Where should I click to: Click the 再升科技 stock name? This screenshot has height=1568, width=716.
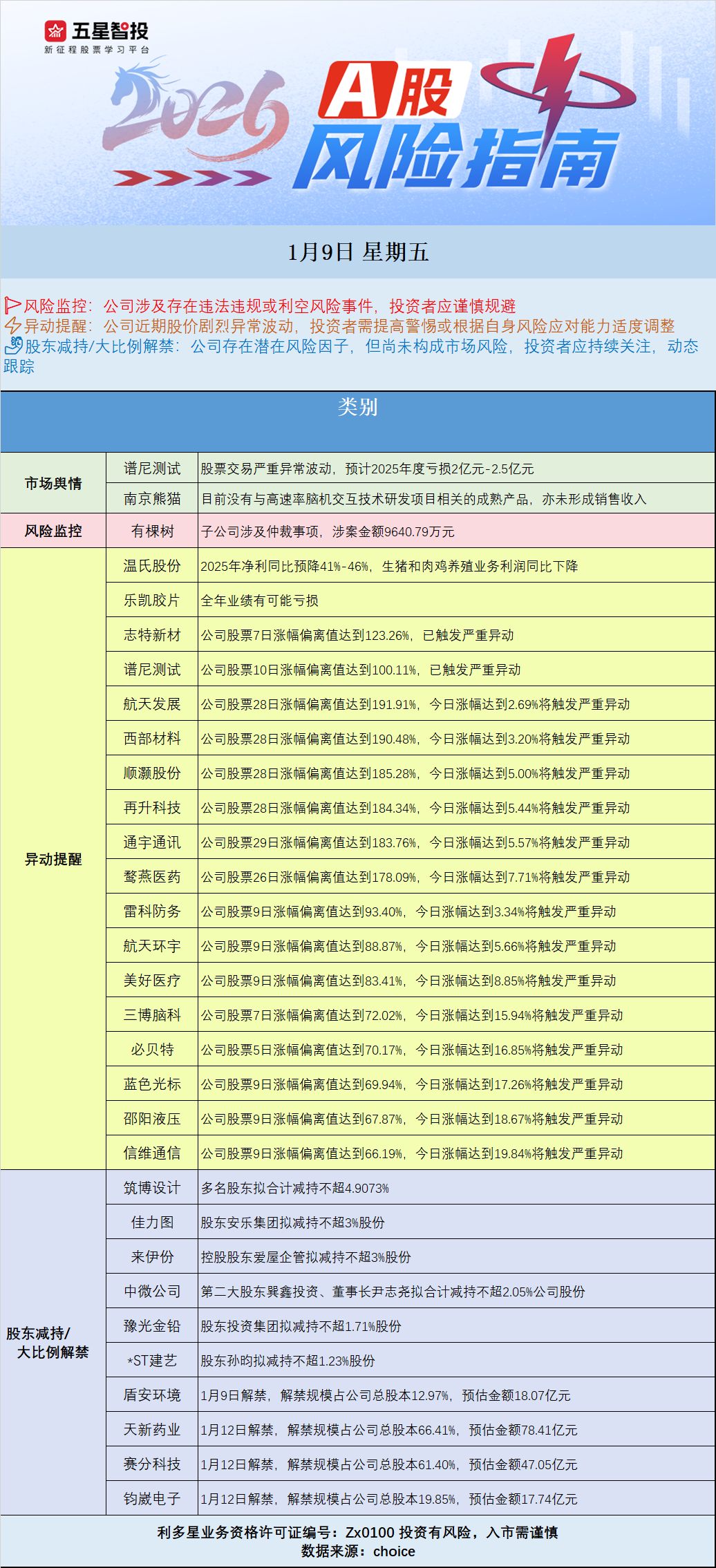tap(152, 807)
